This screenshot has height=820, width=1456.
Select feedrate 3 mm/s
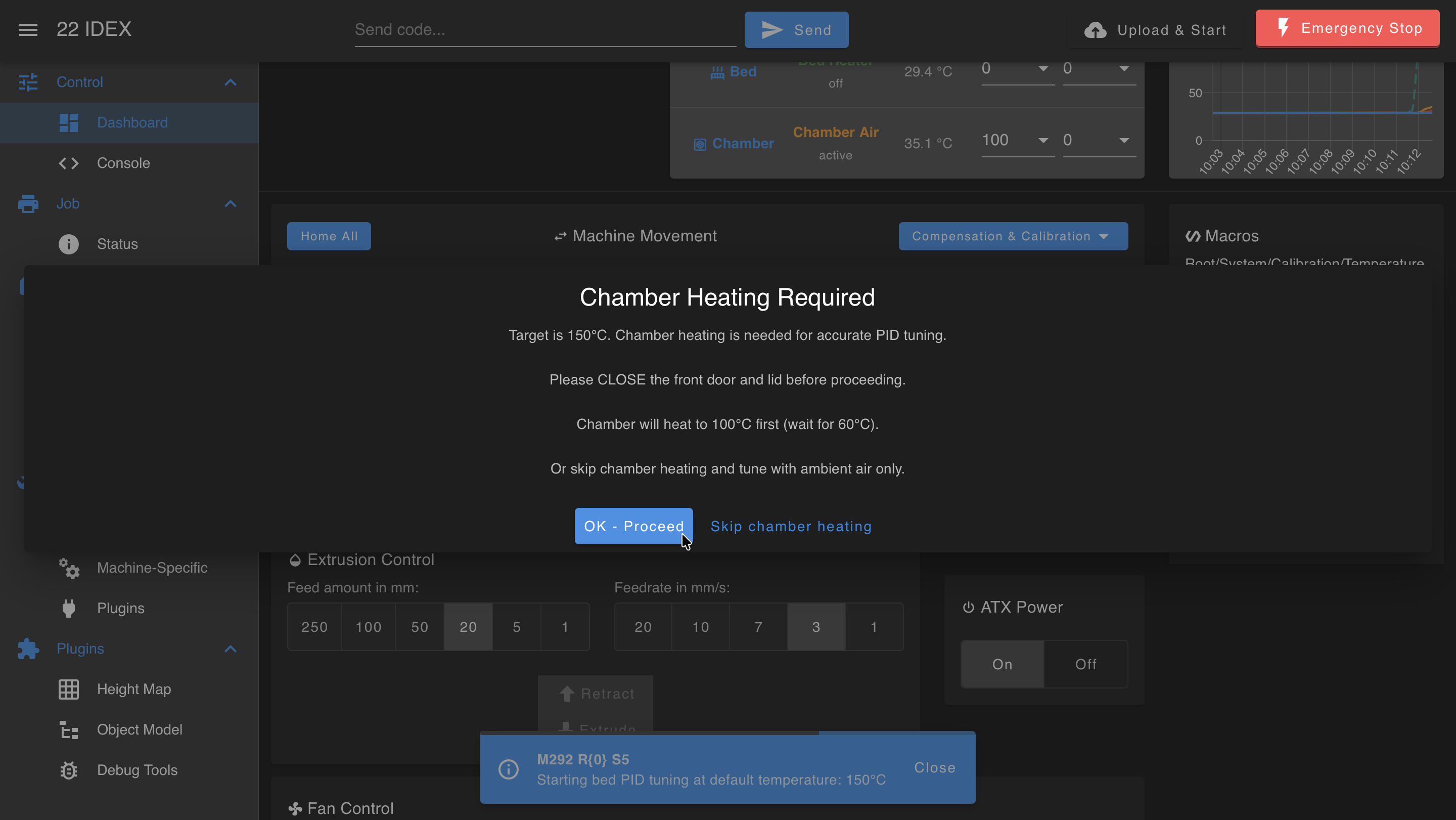click(816, 627)
